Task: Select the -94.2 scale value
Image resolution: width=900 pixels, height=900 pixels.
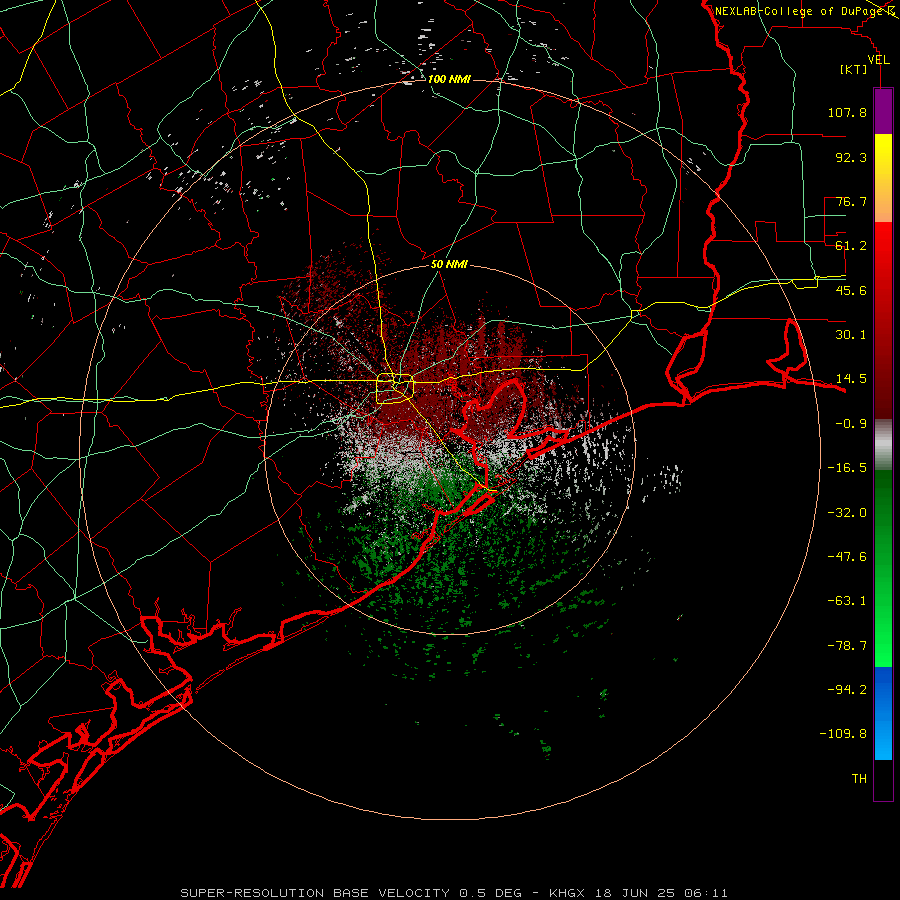Action: point(847,690)
